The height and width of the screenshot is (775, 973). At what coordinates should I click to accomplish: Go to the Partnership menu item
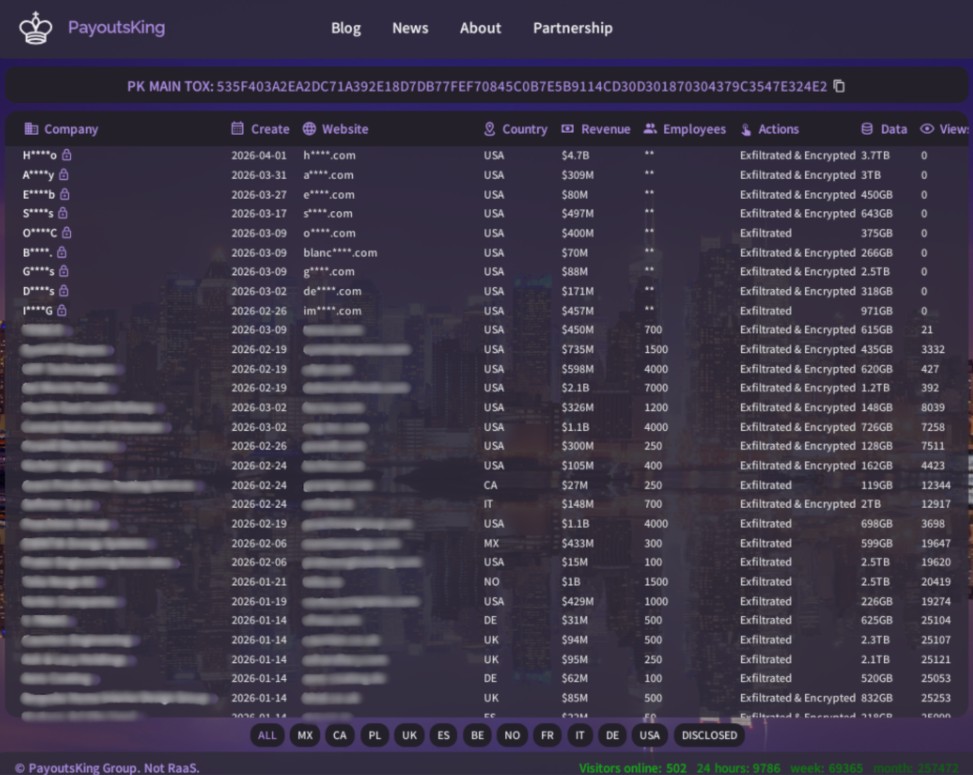click(572, 28)
